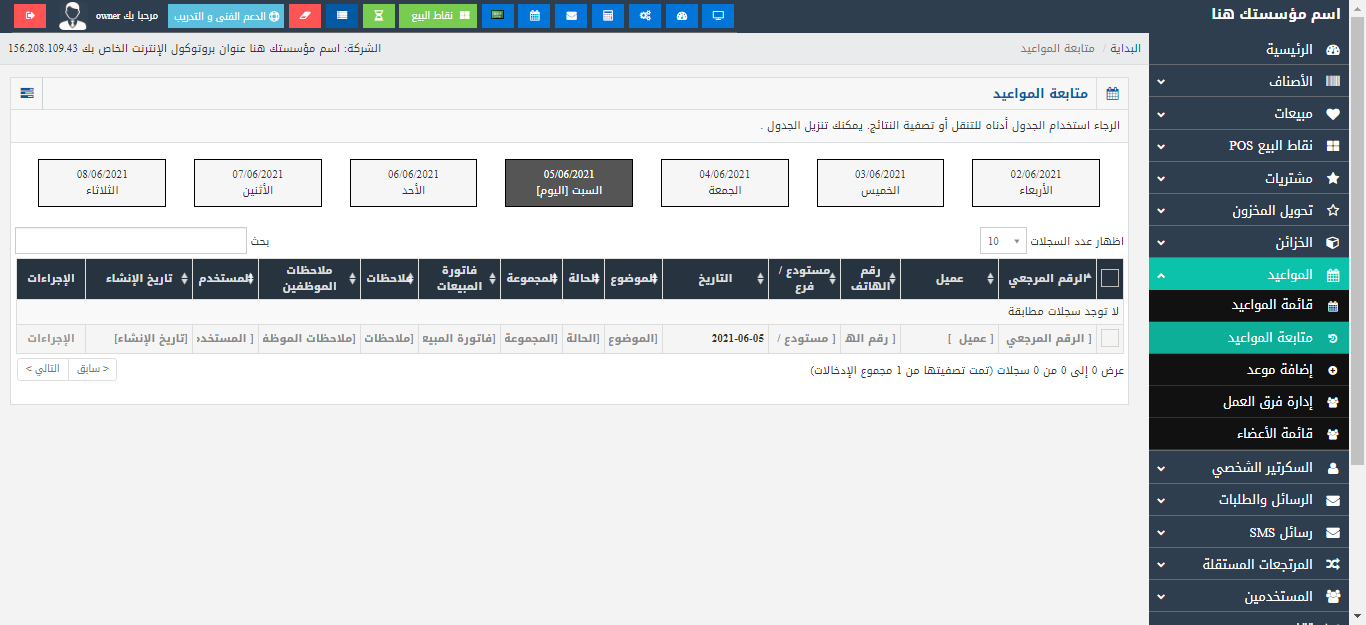Viewport: 1366px width, 625px height.
Task: Open the calendar icon in top toolbar
Action: pyautogui.click(x=535, y=16)
